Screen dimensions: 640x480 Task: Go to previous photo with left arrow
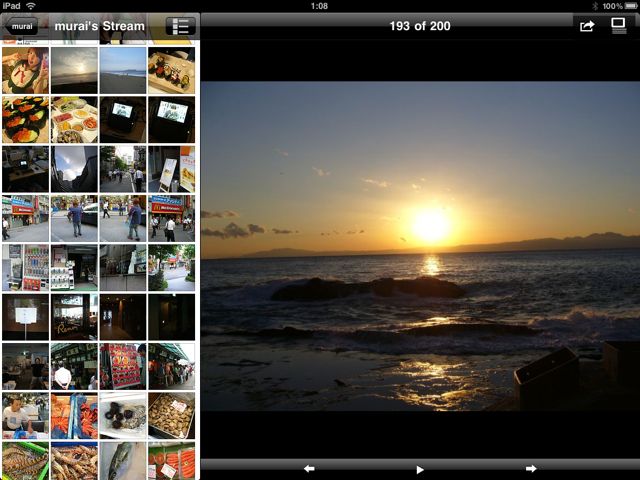click(309, 469)
